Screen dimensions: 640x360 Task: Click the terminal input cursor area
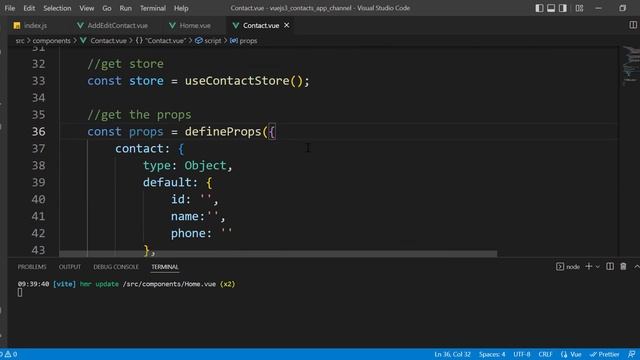[x=20, y=292]
